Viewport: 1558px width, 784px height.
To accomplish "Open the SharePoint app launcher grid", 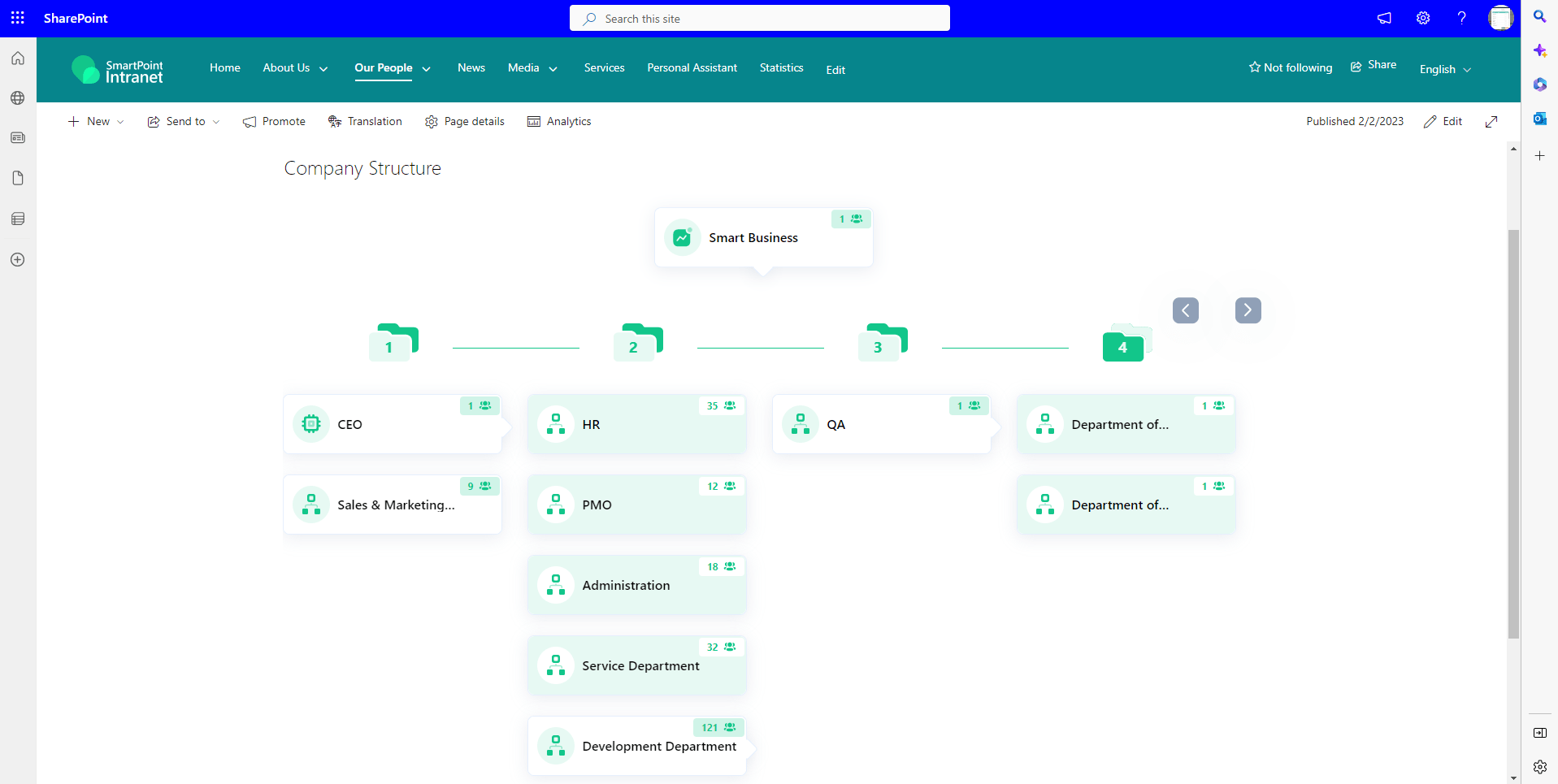I will (18, 18).
